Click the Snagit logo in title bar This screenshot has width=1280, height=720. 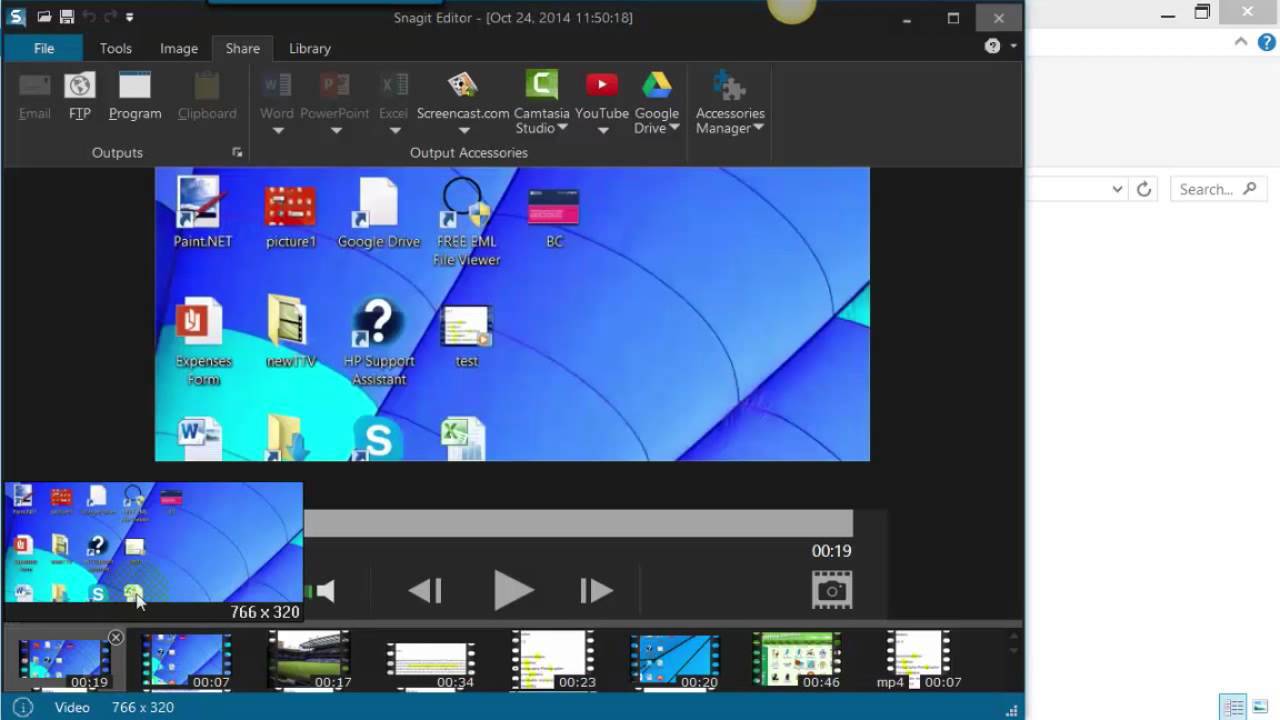point(16,17)
